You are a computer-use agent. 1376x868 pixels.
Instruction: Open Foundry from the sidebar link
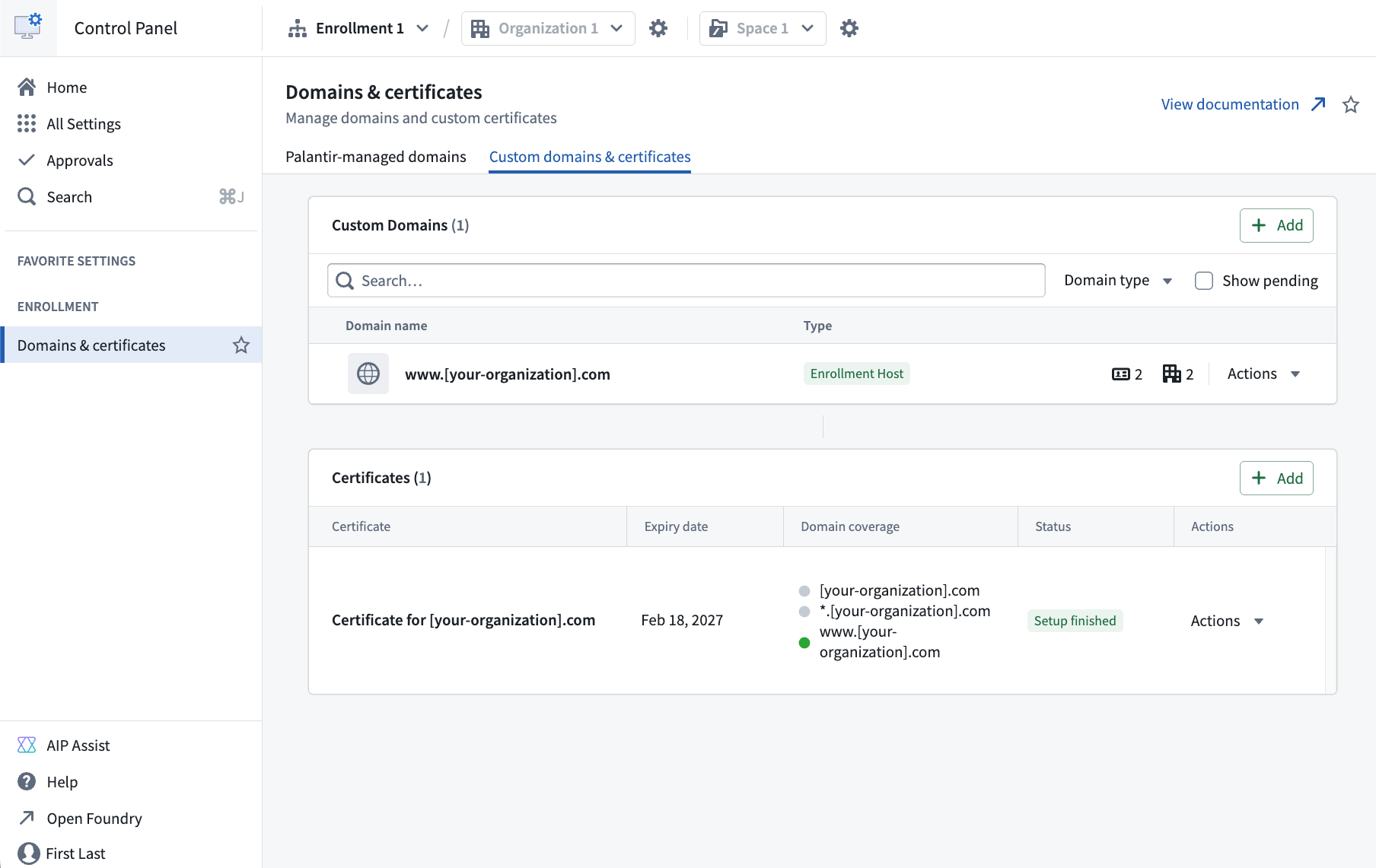pyautogui.click(x=94, y=819)
